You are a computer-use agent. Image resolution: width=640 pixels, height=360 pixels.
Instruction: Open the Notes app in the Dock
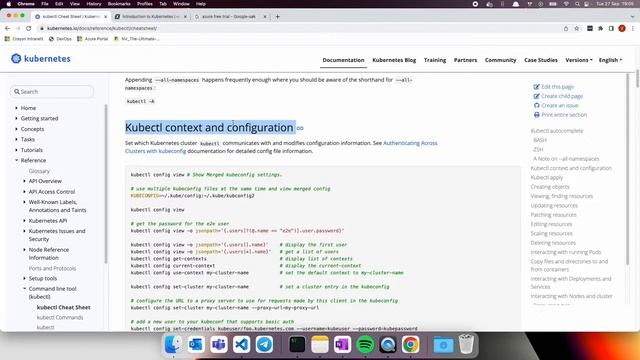tap(320, 344)
